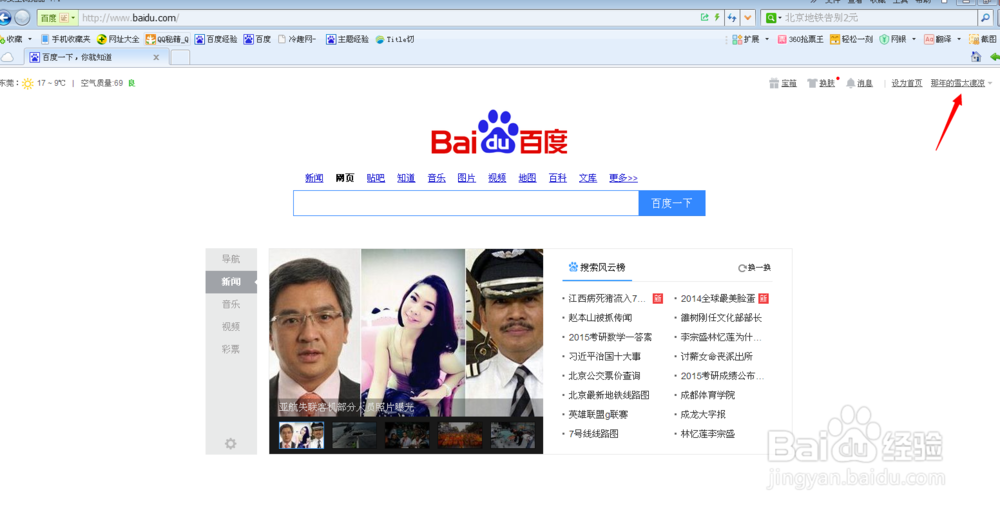Open the 百度经验 bookmark
1000x512 pixels.
tap(216, 40)
